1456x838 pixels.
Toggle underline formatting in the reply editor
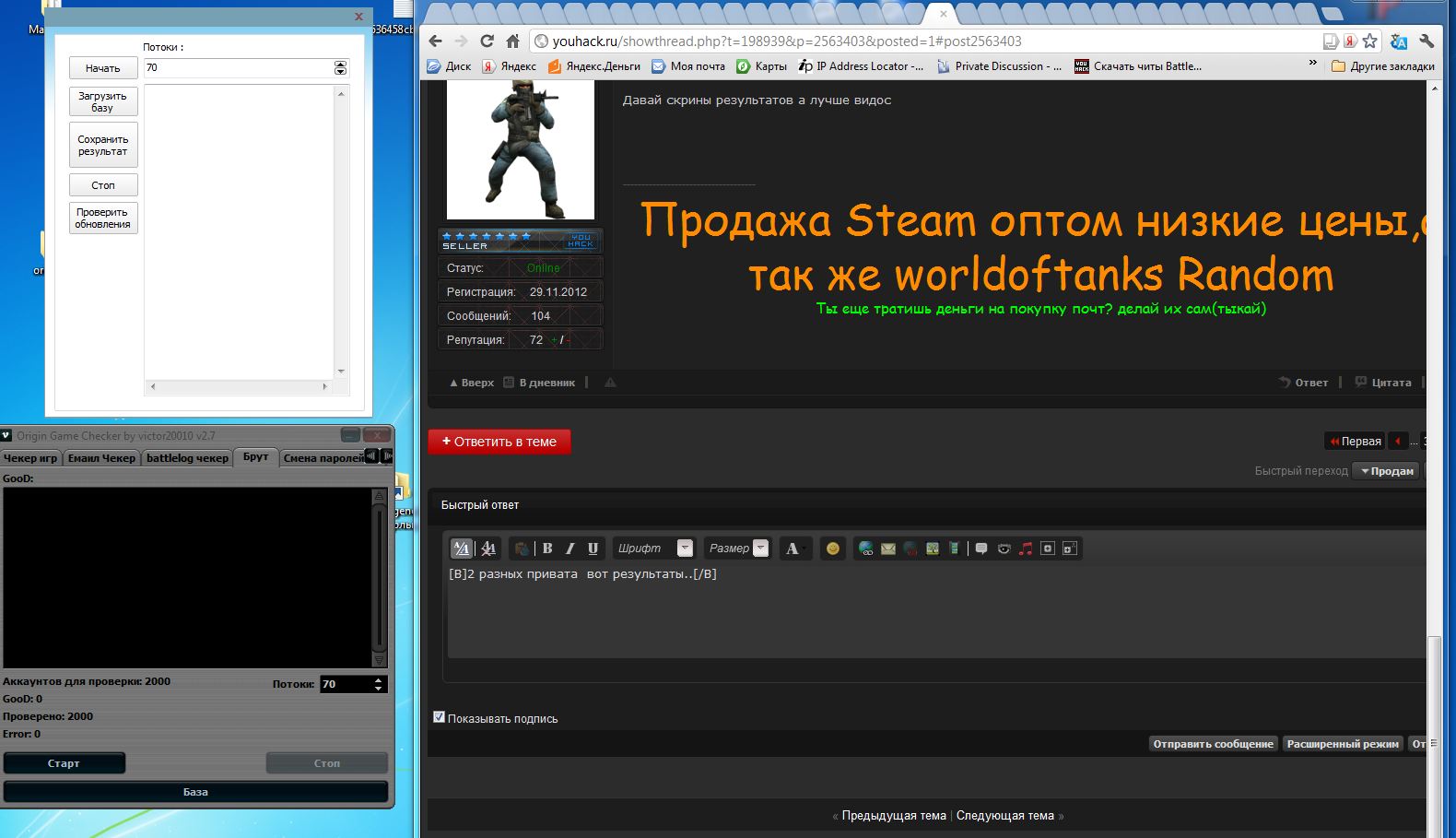593,549
